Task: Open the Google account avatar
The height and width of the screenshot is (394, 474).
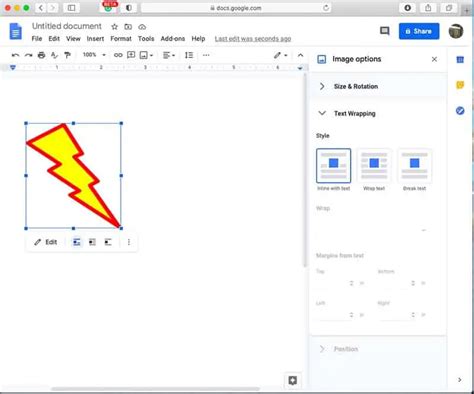Action: click(455, 31)
